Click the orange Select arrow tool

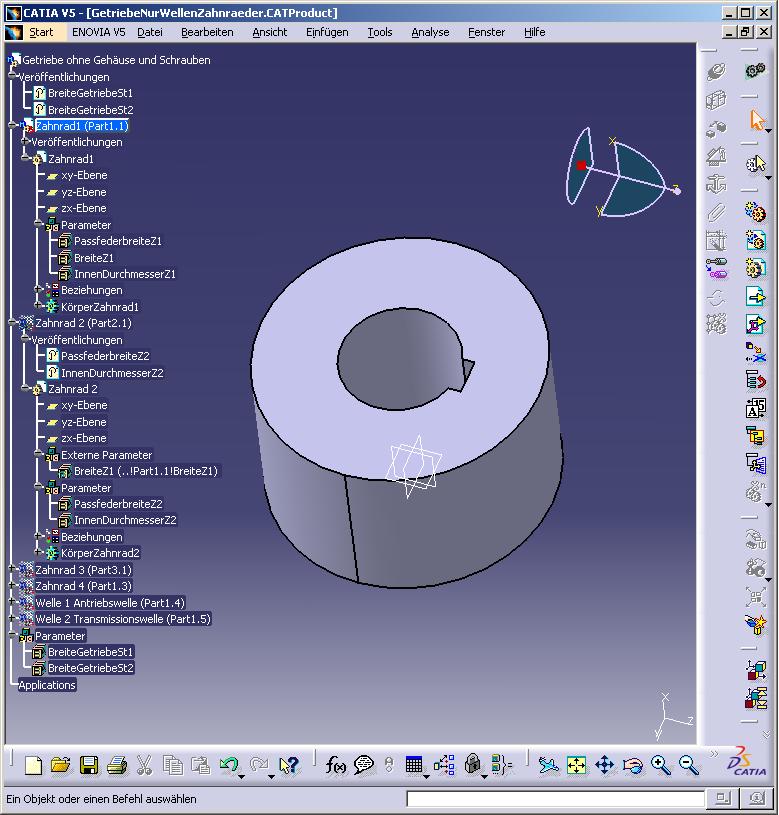(x=757, y=120)
